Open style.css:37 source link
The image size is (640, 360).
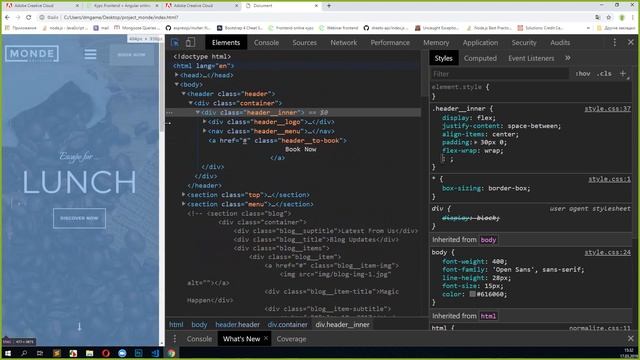tap(607, 109)
